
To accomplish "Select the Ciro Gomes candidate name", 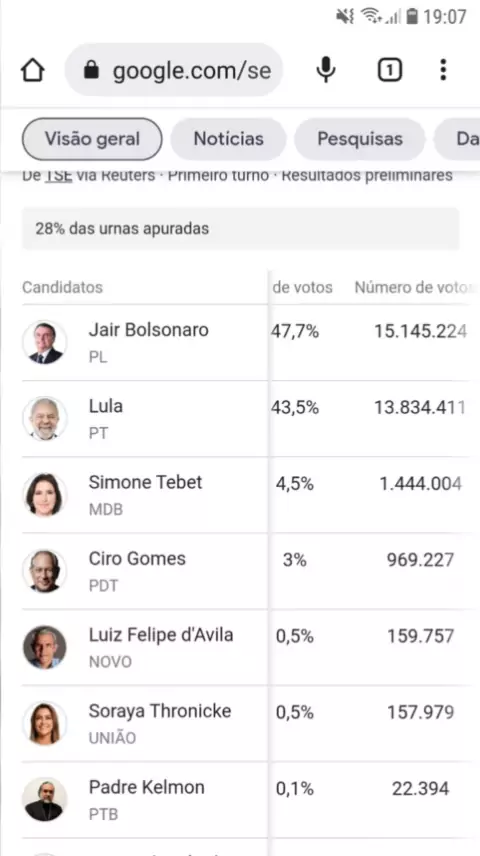I will pos(137,558).
